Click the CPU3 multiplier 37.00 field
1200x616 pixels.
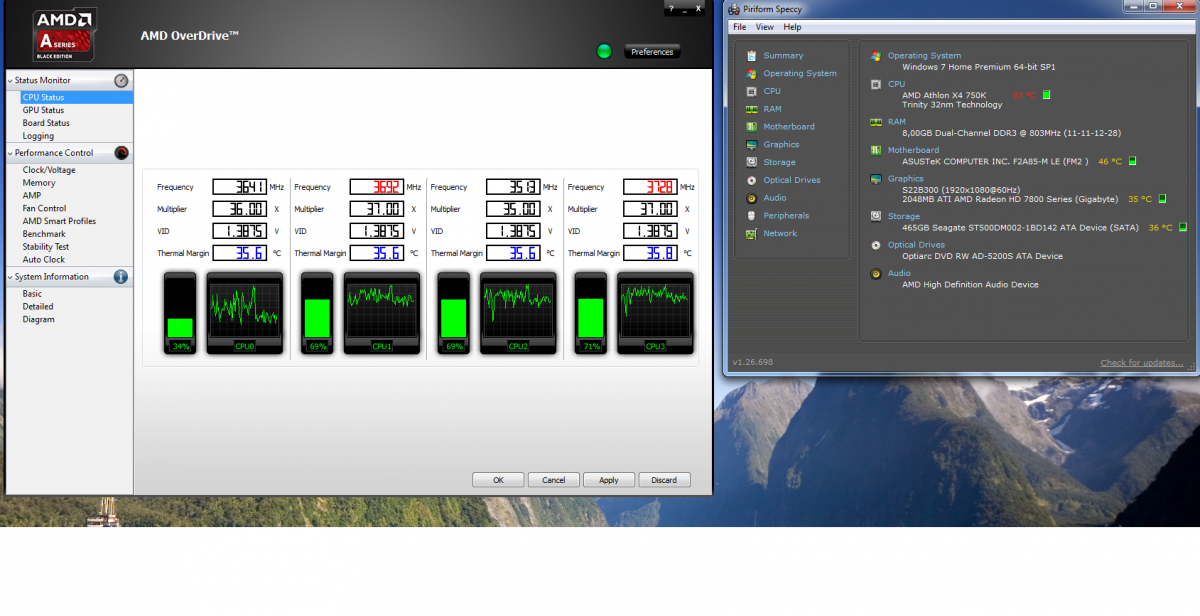pos(649,209)
